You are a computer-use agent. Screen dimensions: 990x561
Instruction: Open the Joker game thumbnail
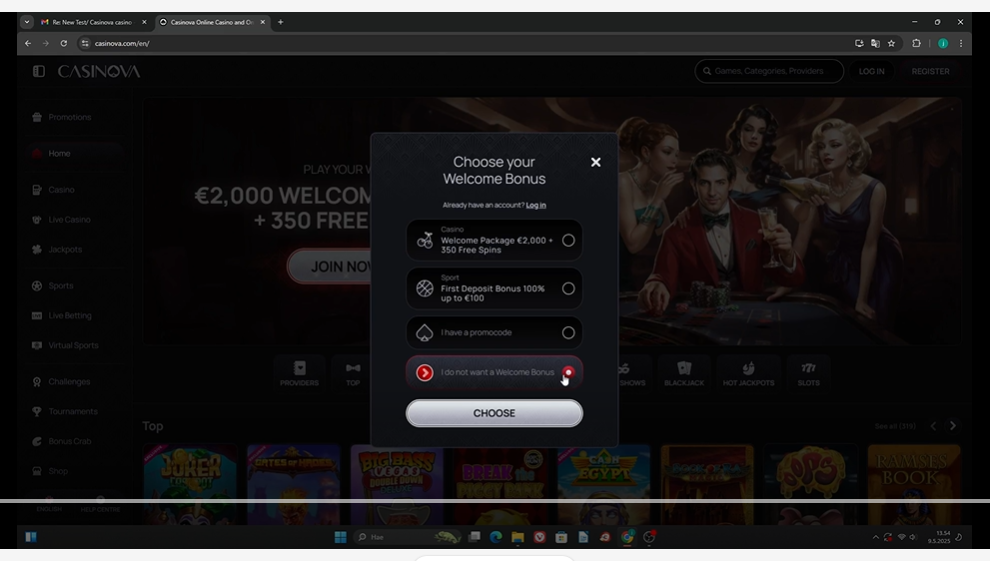pyautogui.click(x=190, y=484)
